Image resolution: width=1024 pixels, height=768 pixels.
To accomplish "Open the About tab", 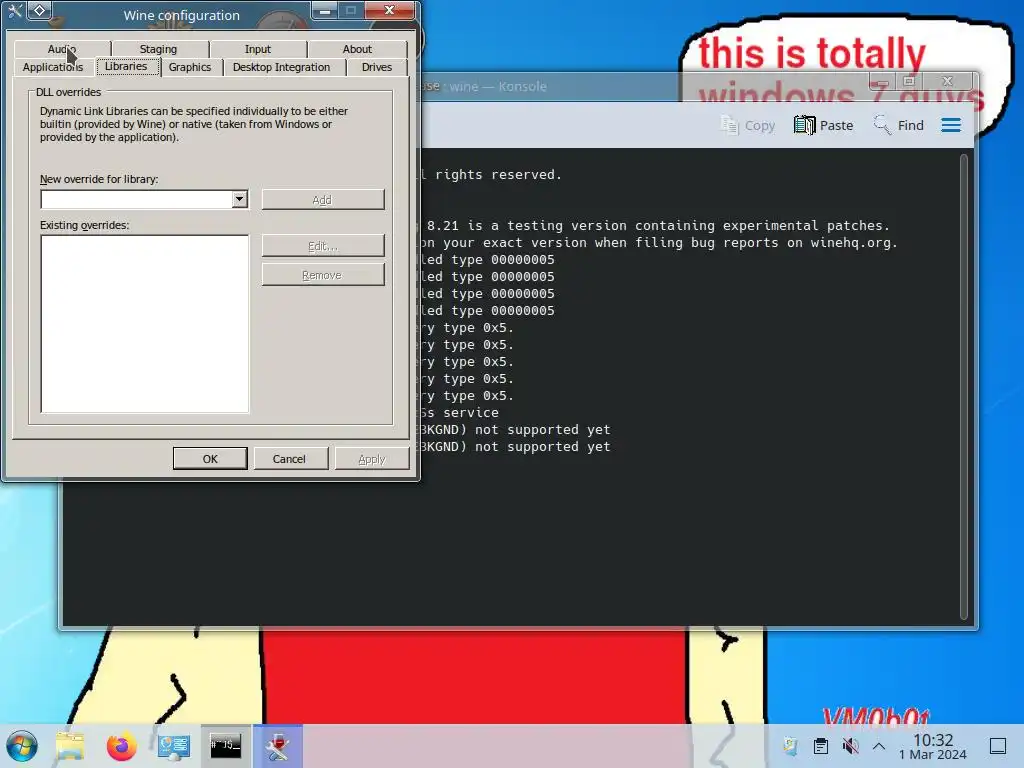I will coord(357,49).
